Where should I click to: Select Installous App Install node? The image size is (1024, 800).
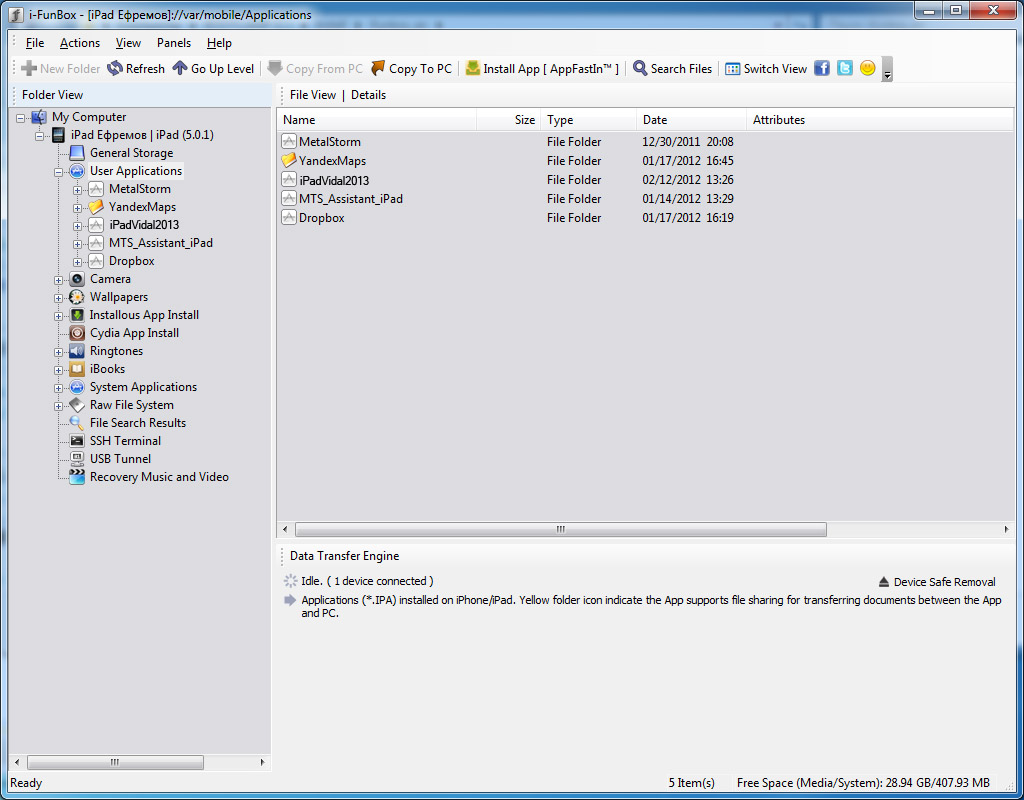point(144,315)
